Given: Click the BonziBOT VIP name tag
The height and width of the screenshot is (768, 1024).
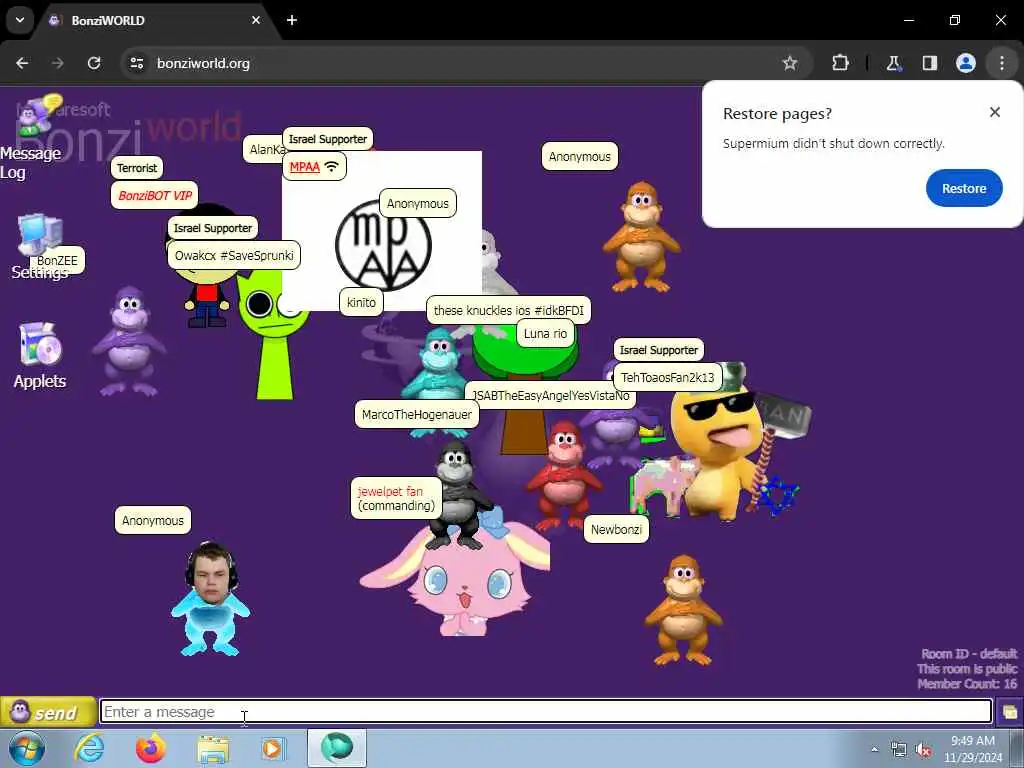Looking at the screenshot, I should [x=155, y=195].
